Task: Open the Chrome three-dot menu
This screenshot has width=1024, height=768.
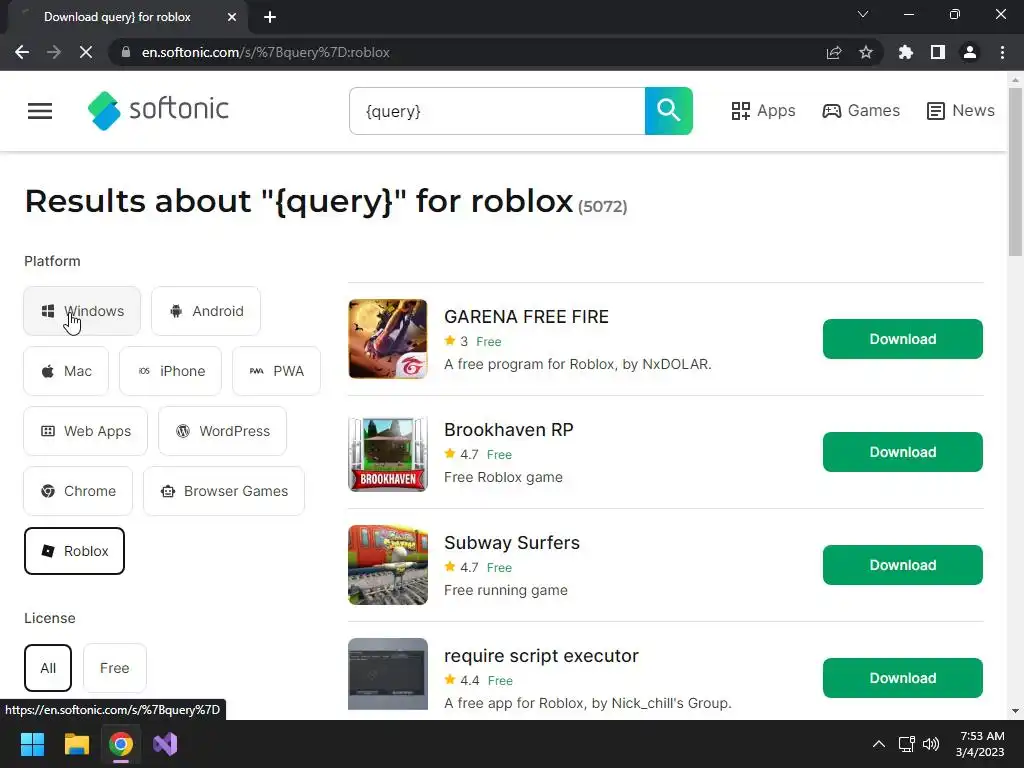Action: (x=1002, y=52)
